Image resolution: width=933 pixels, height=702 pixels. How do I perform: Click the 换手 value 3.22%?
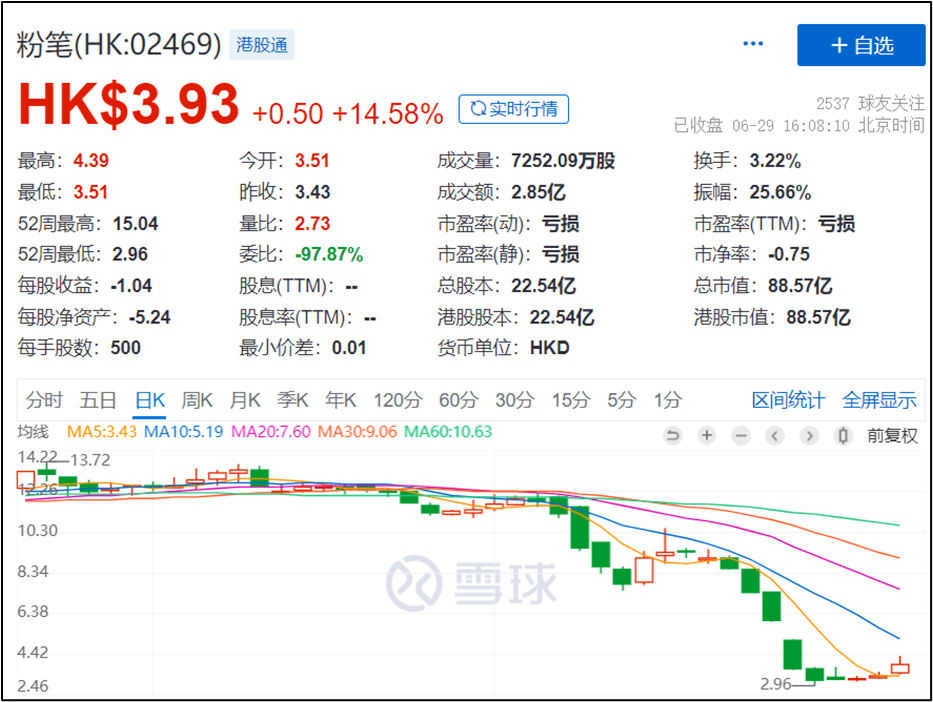click(775, 161)
